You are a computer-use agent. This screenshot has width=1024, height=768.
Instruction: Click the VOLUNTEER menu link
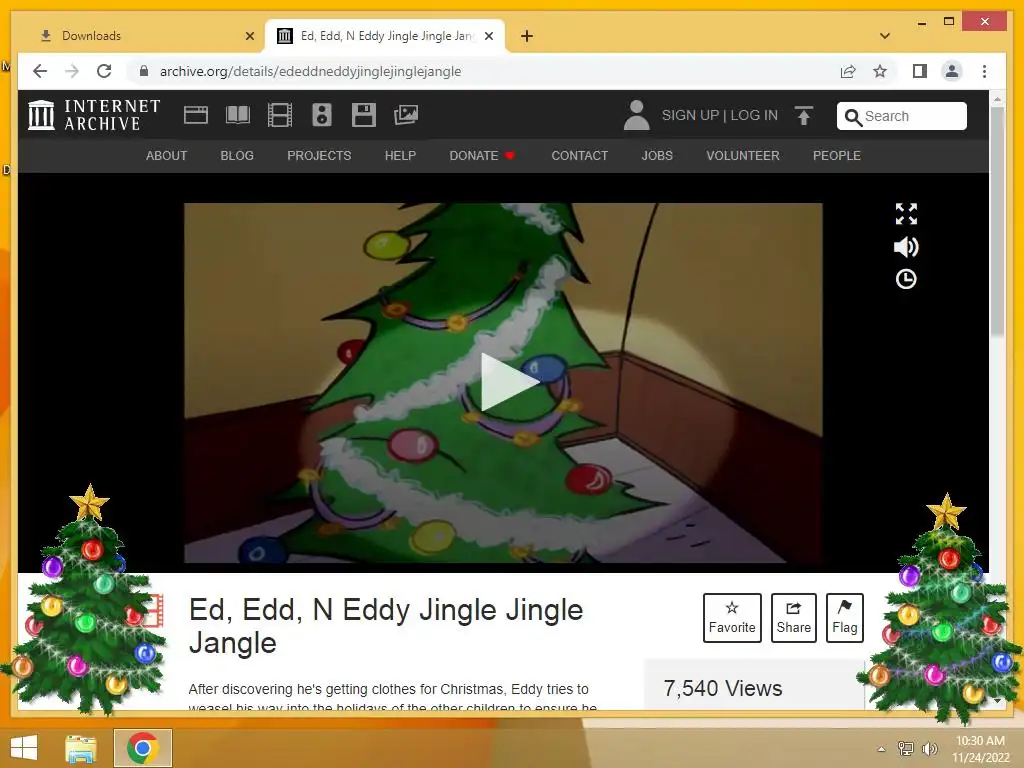[743, 156]
